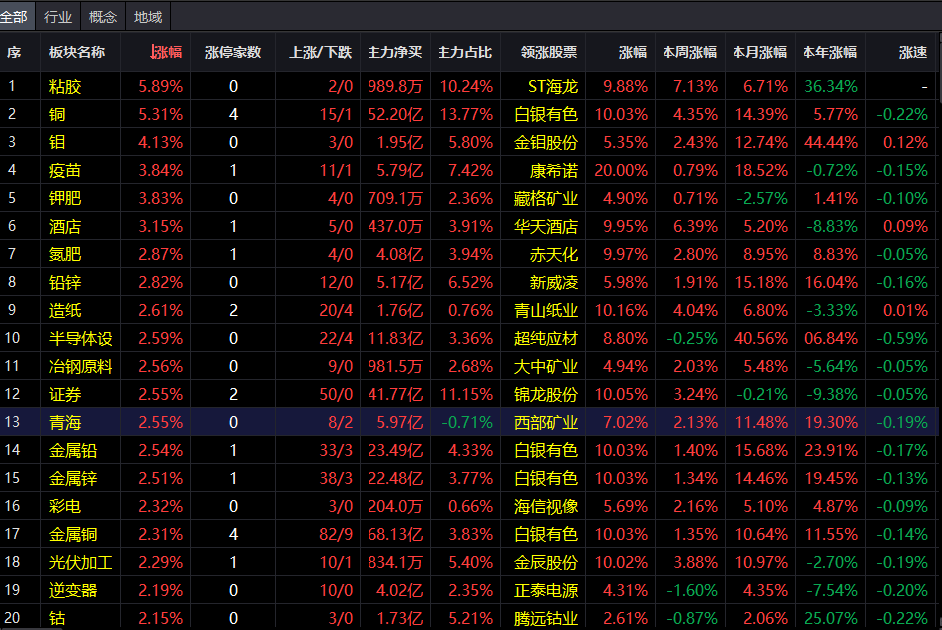Select the 氮肥 sector name
This screenshot has width=942, height=630.
[x=65, y=255]
